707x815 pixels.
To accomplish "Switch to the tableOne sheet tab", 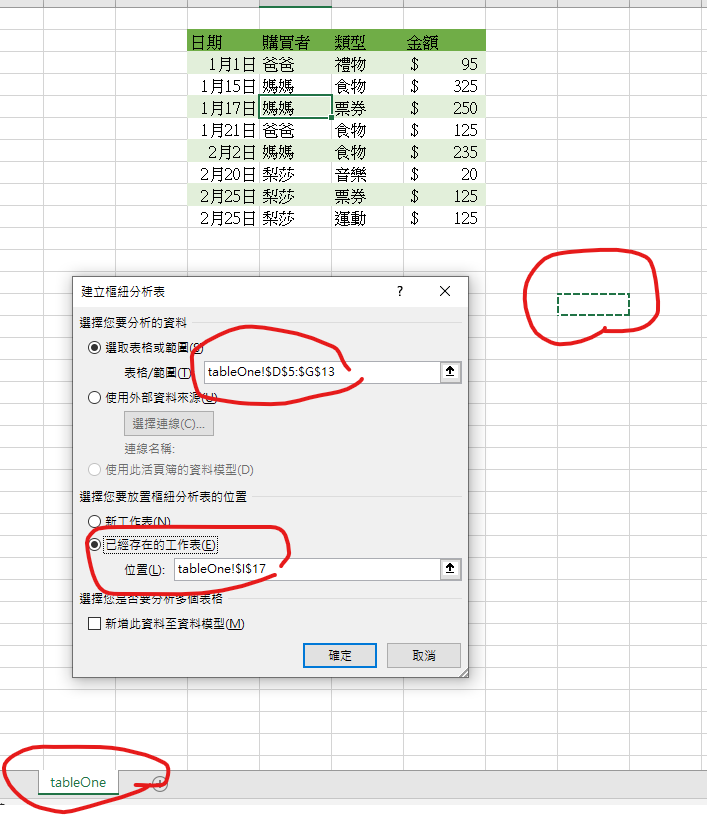I will [x=78, y=782].
